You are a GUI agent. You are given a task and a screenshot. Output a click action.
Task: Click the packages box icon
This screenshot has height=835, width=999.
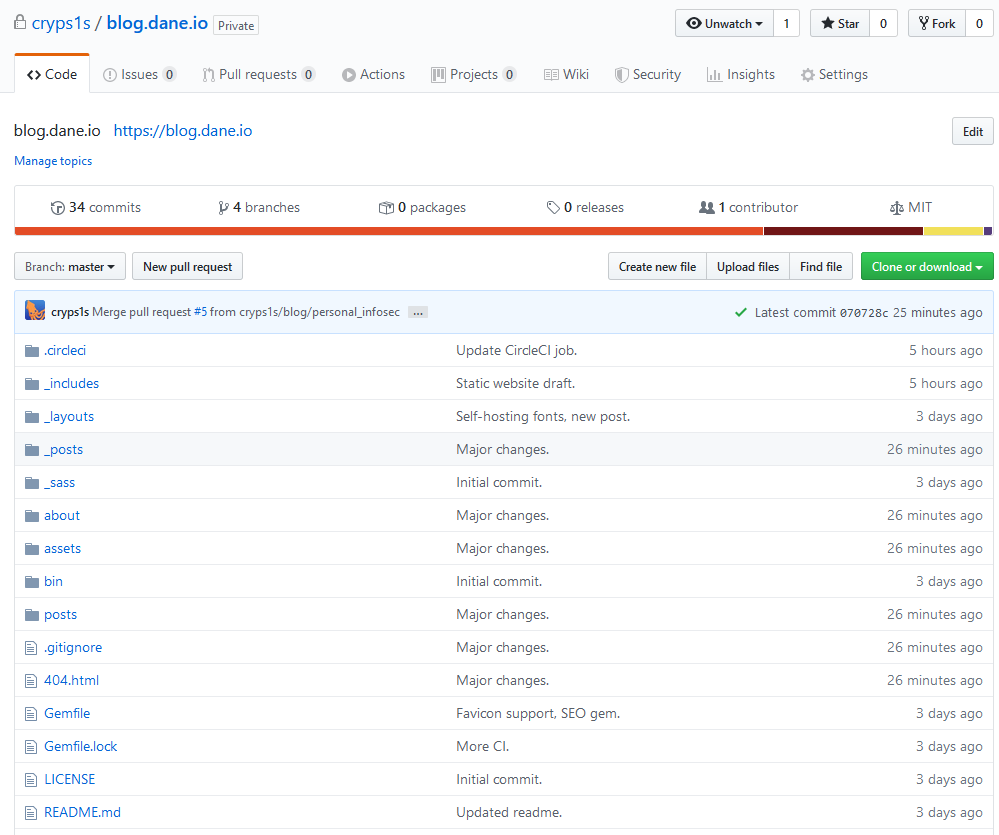coord(386,208)
